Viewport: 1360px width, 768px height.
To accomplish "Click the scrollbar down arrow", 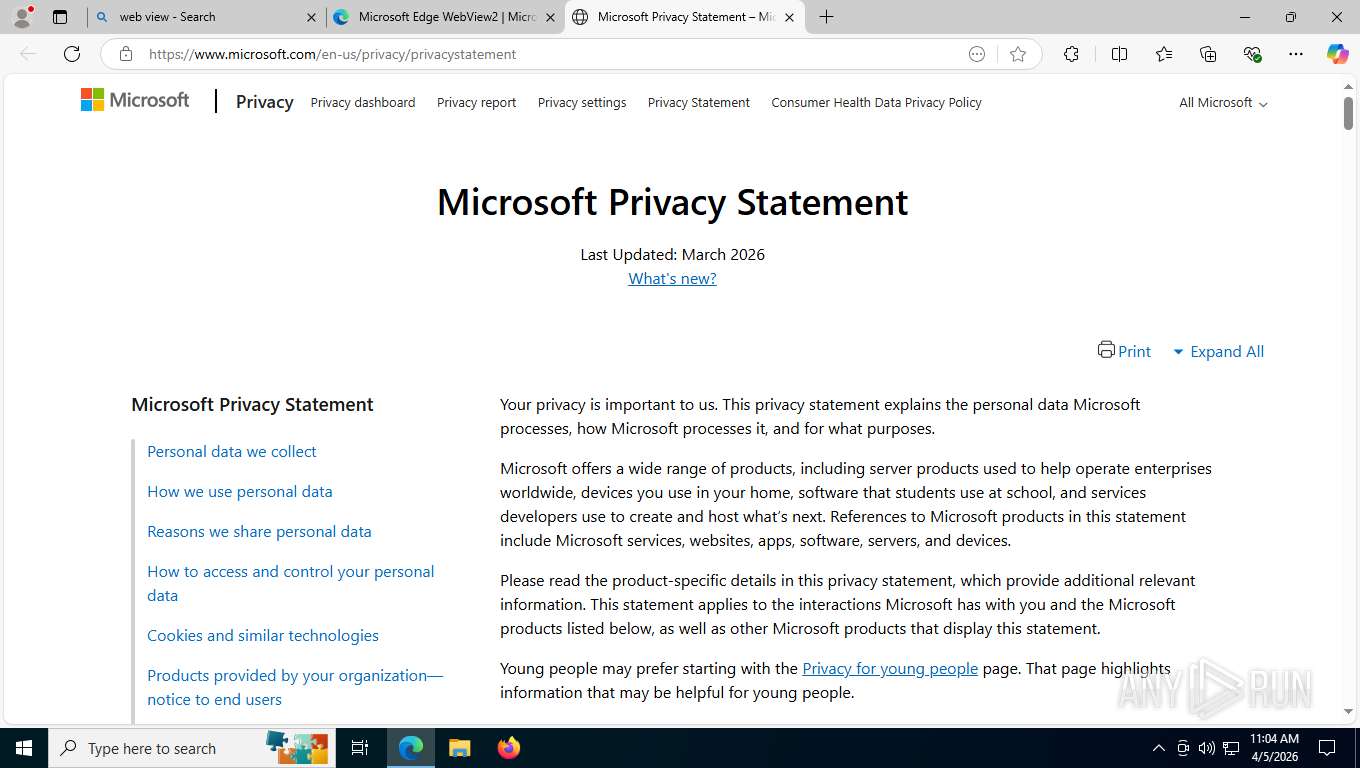I will pyautogui.click(x=1348, y=711).
